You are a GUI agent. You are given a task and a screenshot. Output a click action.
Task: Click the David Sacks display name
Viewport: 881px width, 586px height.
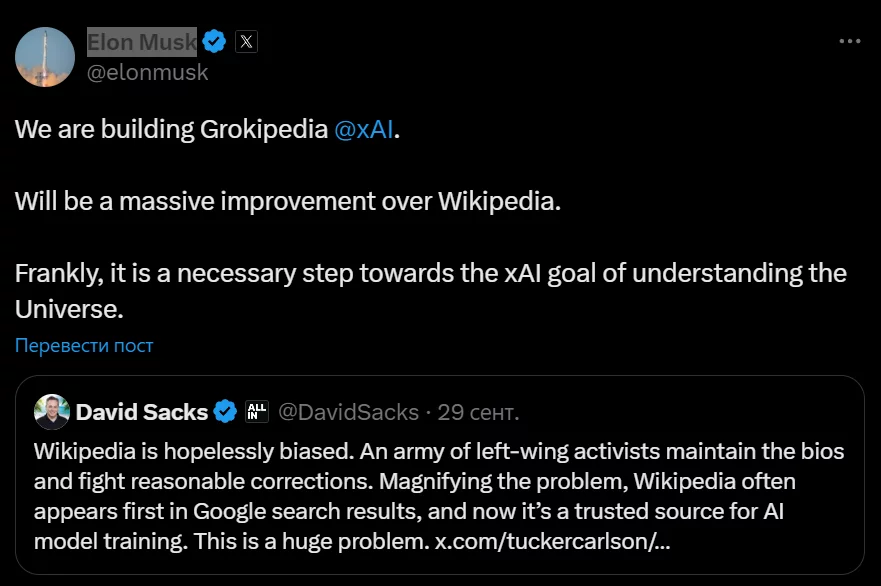click(x=142, y=412)
